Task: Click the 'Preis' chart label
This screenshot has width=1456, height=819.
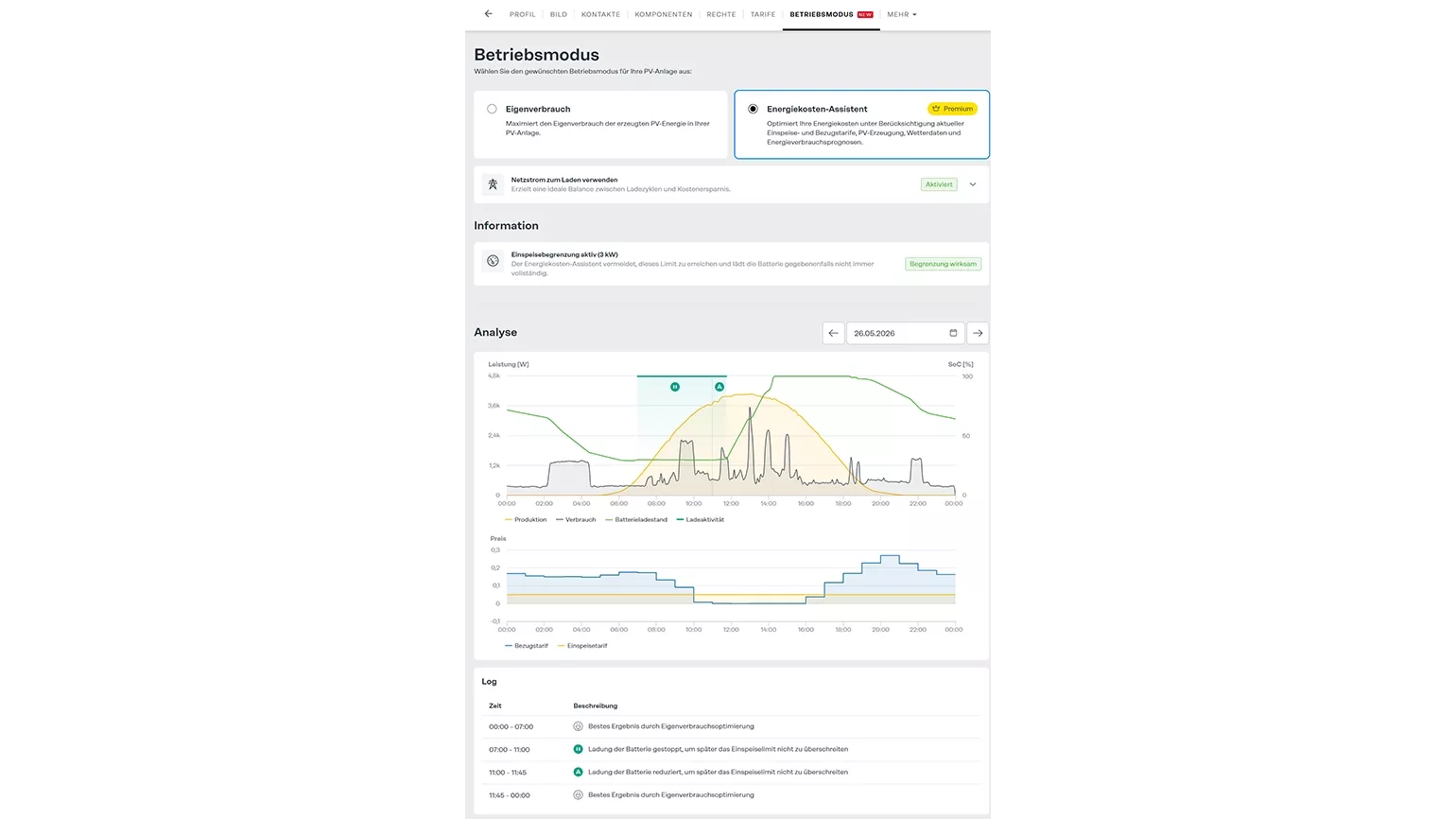Action: [498, 538]
